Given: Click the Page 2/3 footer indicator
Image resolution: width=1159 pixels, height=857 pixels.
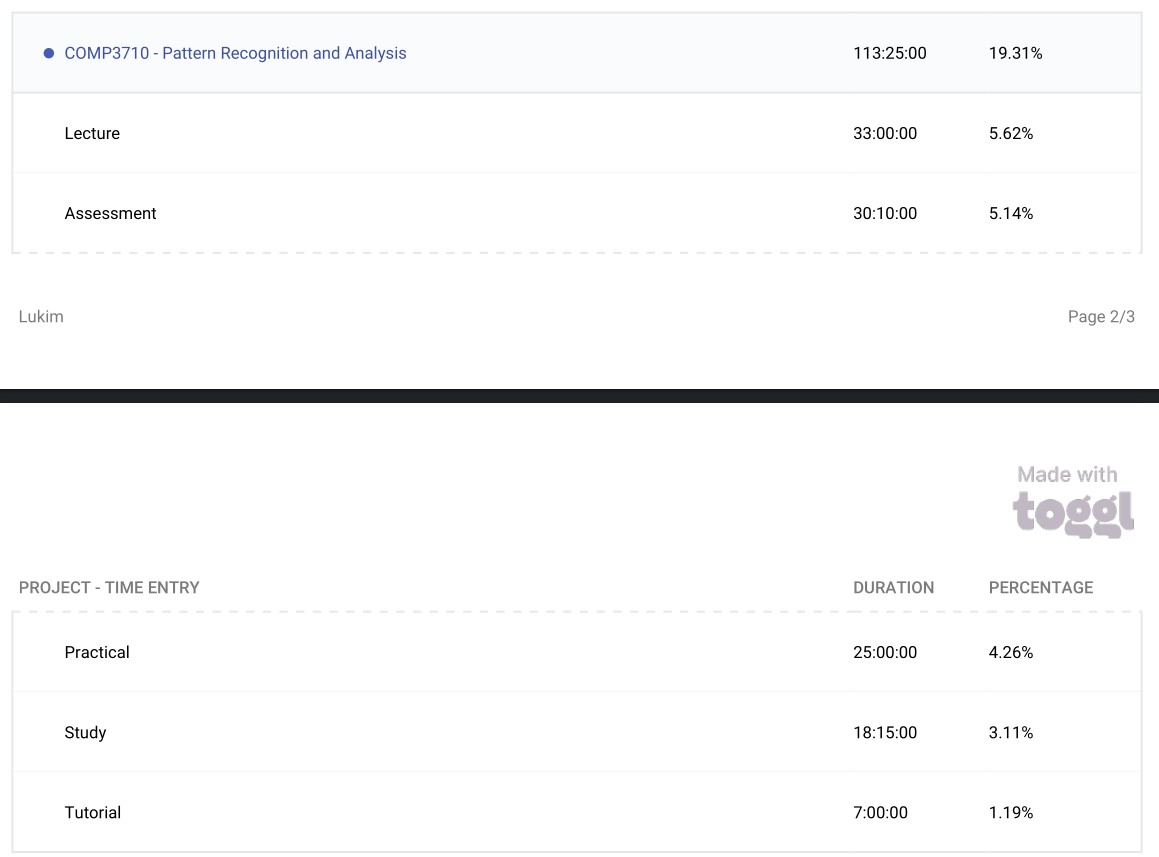Looking at the screenshot, I should (x=1101, y=317).
